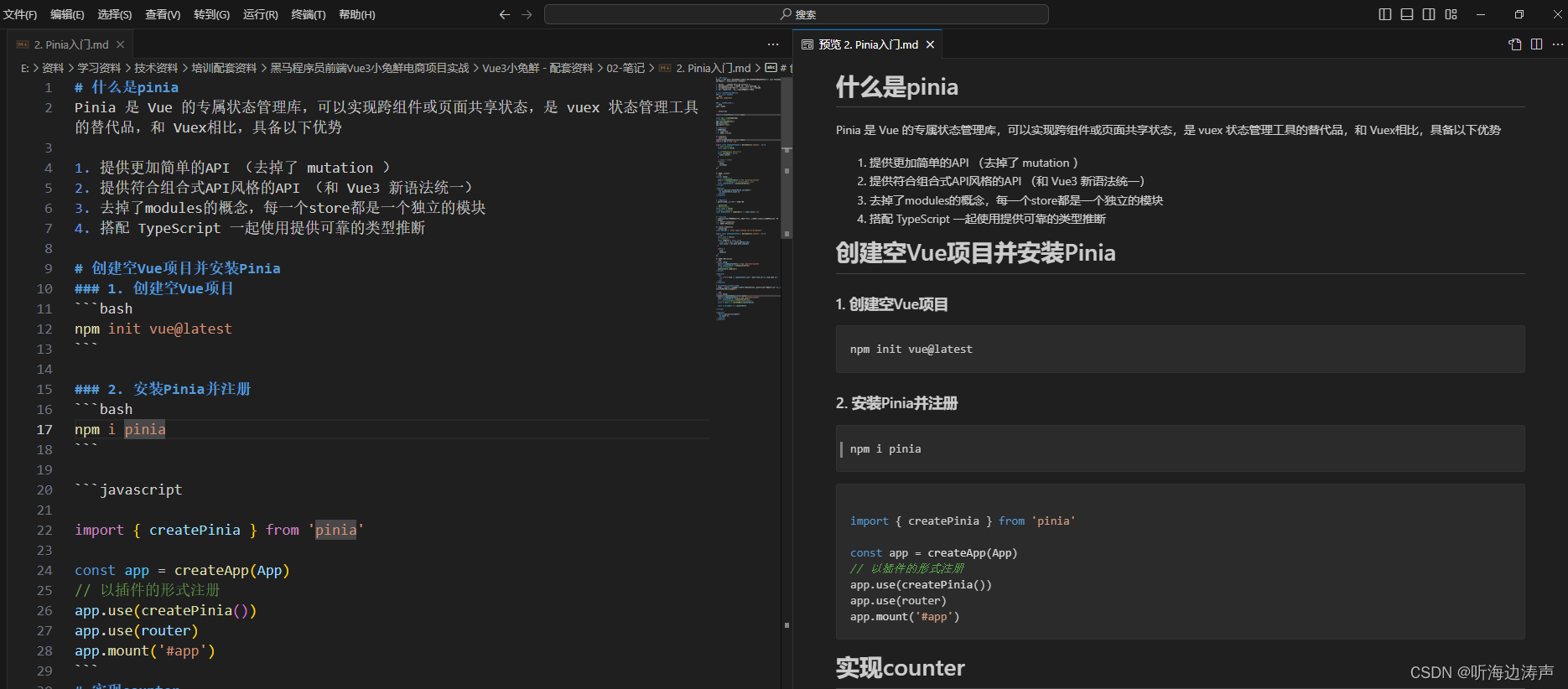Click 'app.use(createPinia())' on editor line 26
Viewport: 1568px width, 689px height.
pyautogui.click(x=166, y=610)
